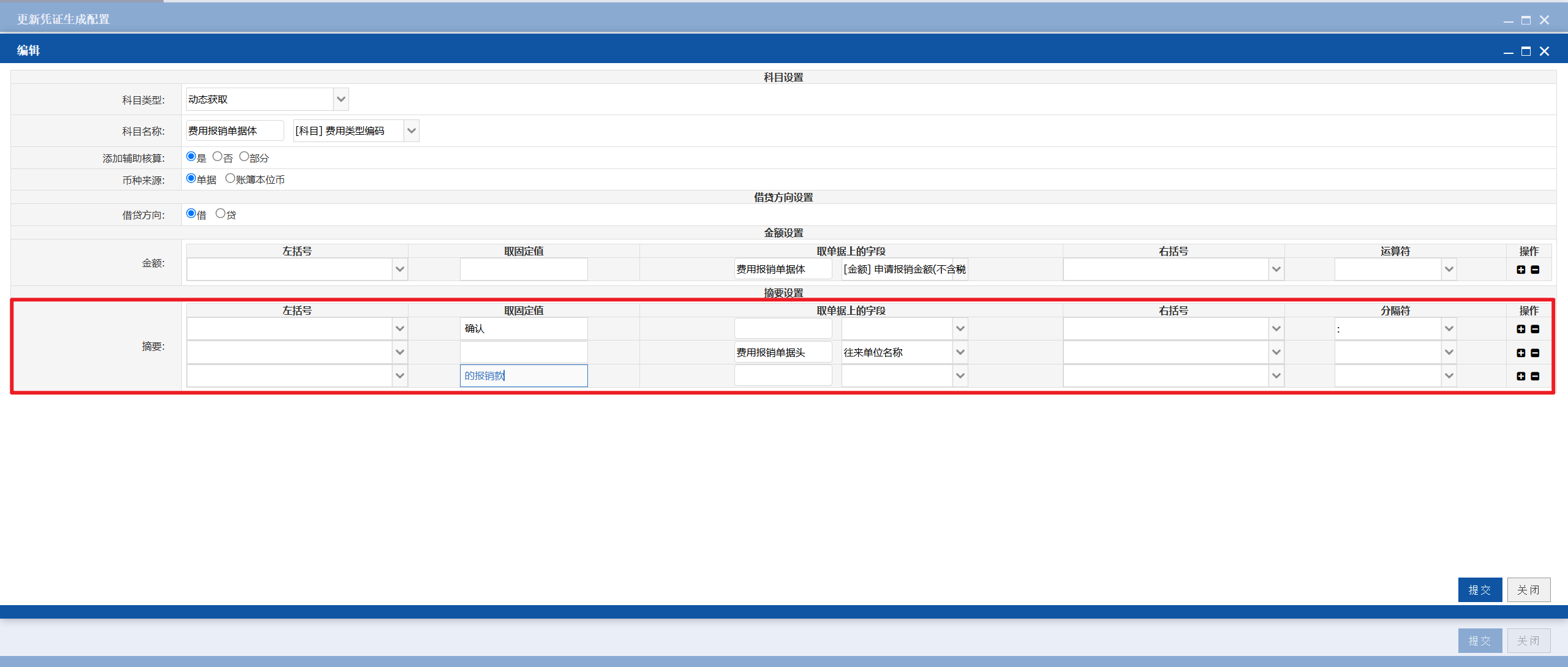Choose 账簿本位币 as currency source
This screenshot has width=1568, height=667.
(x=230, y=178)
